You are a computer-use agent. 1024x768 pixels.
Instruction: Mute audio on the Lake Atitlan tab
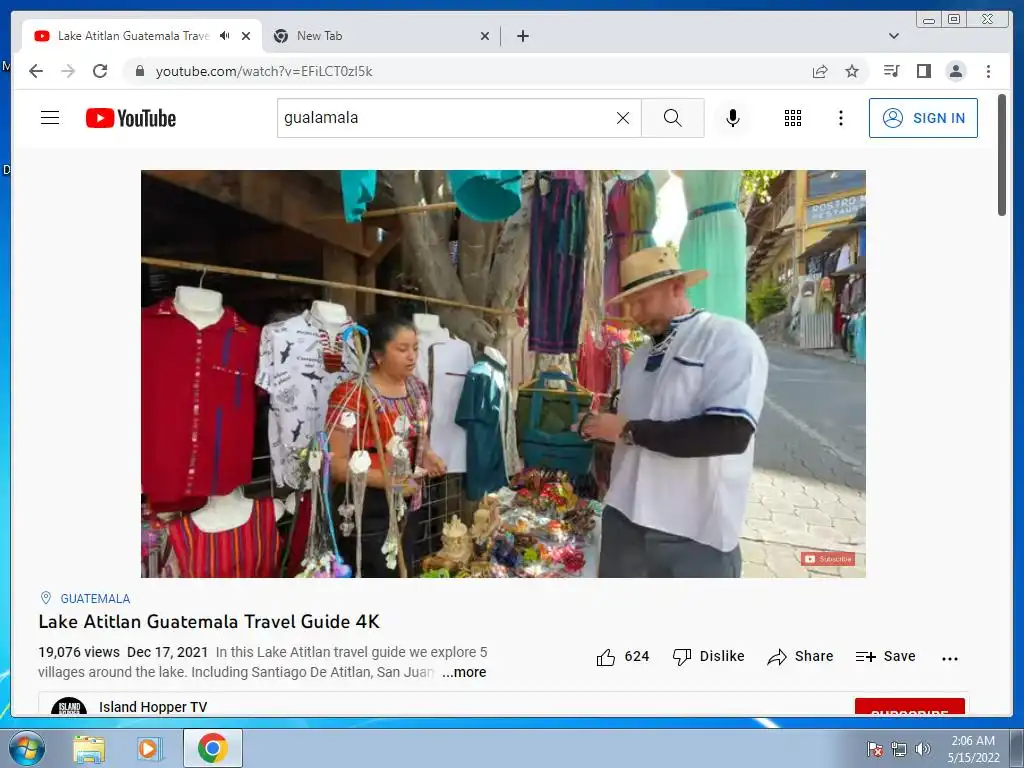(x=225, y=36)
